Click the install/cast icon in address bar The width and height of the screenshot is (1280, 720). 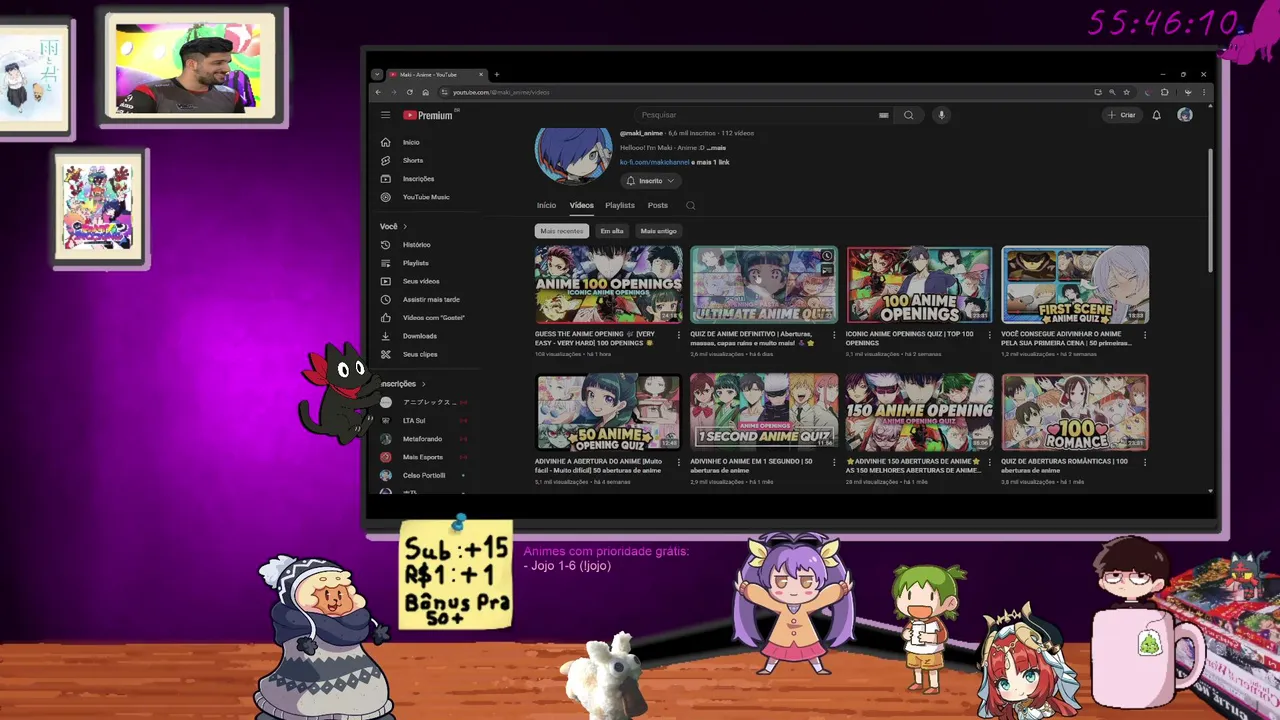pyautogui.click(x=1098, y=92)
